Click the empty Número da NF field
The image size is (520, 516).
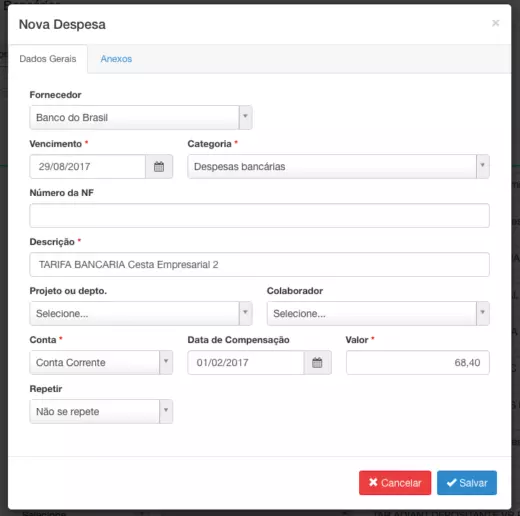tap(259, 215)
